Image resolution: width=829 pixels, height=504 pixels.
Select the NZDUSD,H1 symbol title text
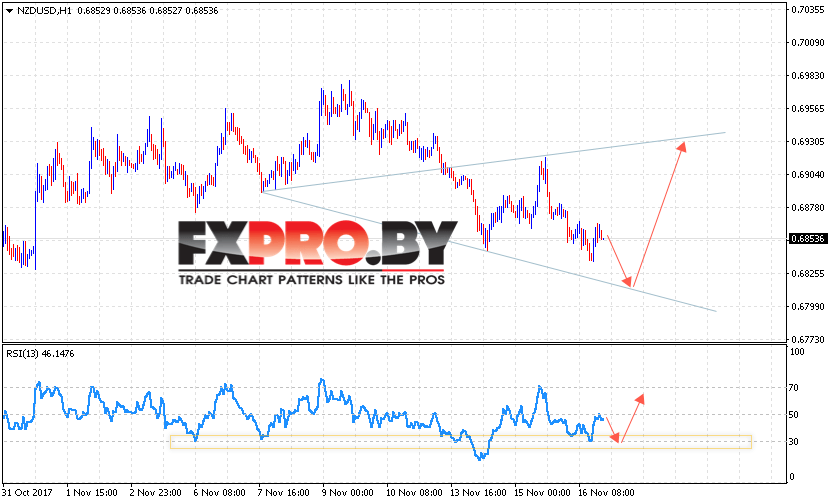pyautogui.click(x=44, y=11)
